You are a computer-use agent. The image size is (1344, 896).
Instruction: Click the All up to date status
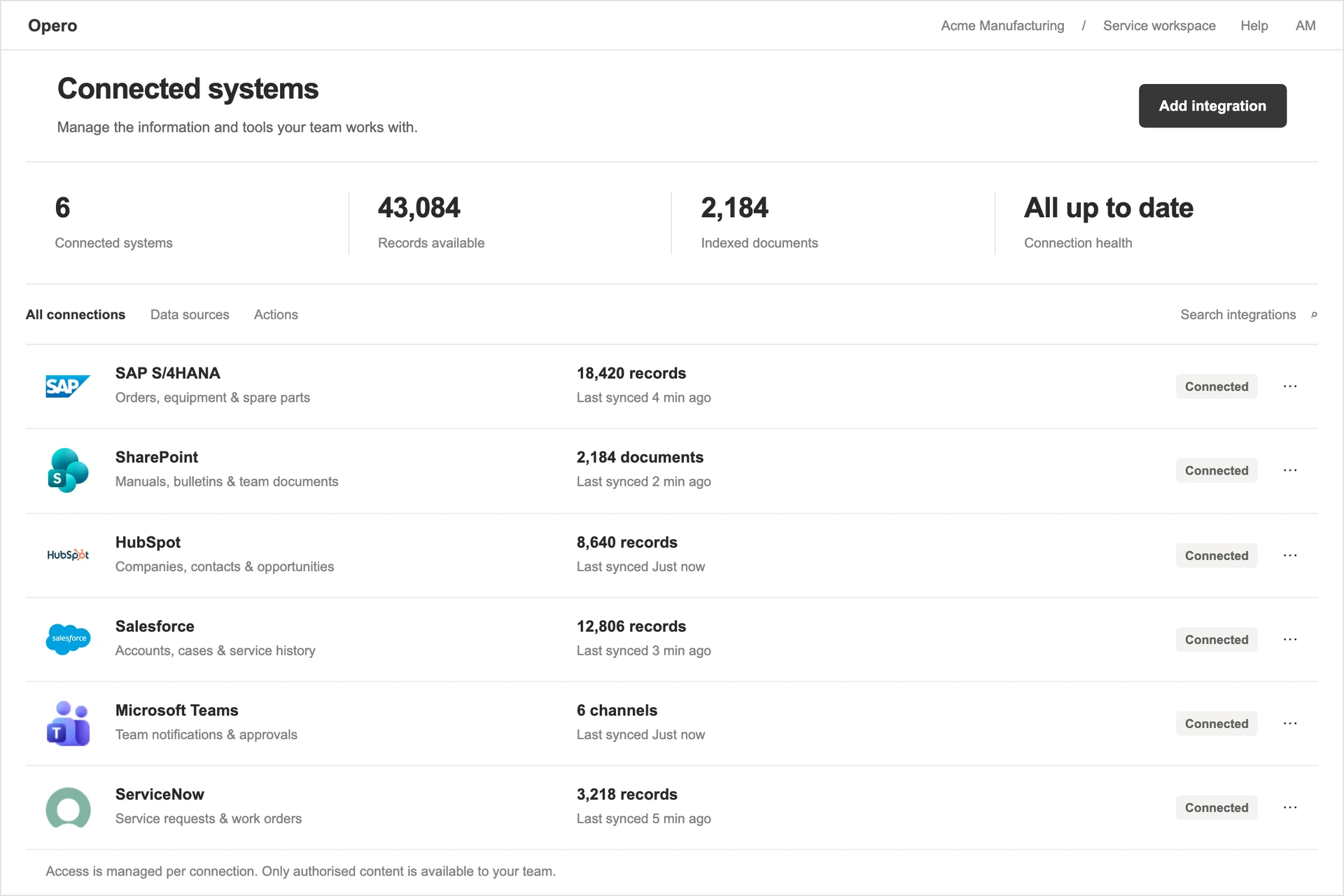[1109, 208]
